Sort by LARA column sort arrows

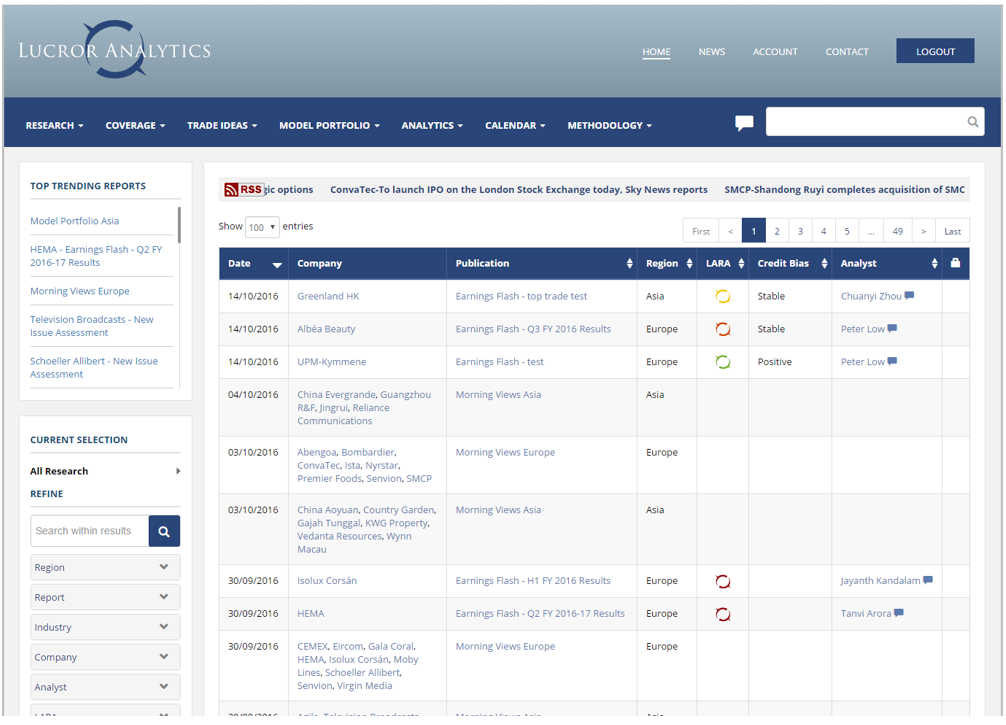coord(741,264)
